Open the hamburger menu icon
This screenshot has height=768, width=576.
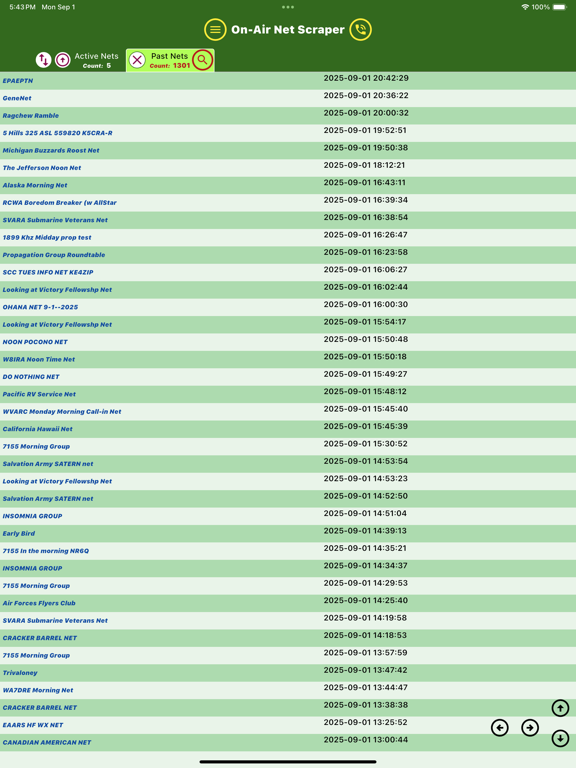click(215, 30)
